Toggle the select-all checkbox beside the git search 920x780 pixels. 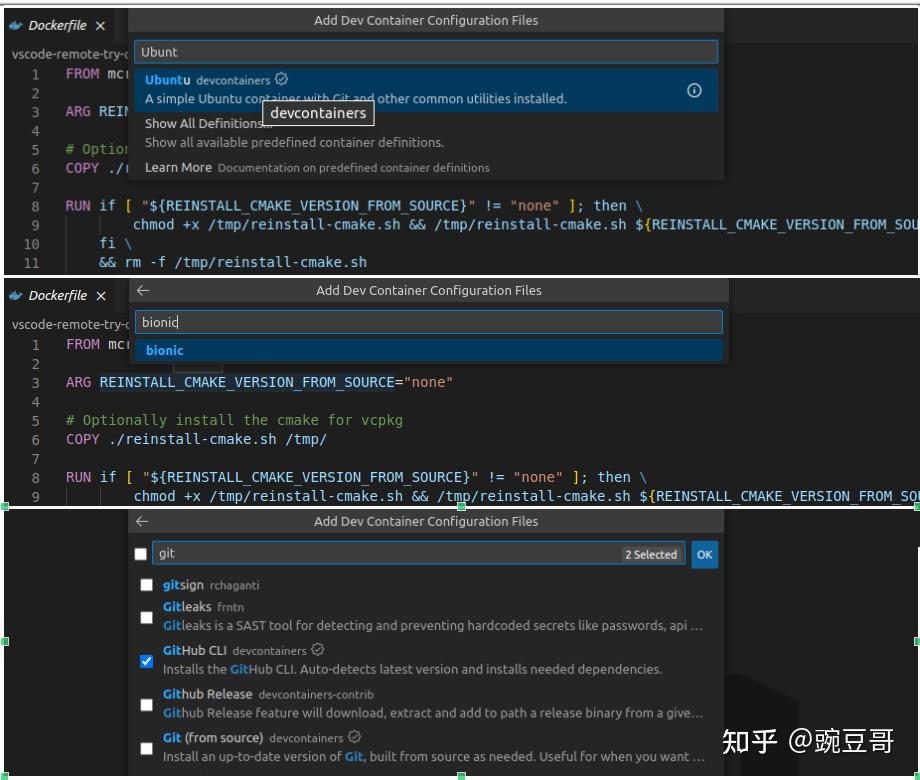[x=142, y=553]
